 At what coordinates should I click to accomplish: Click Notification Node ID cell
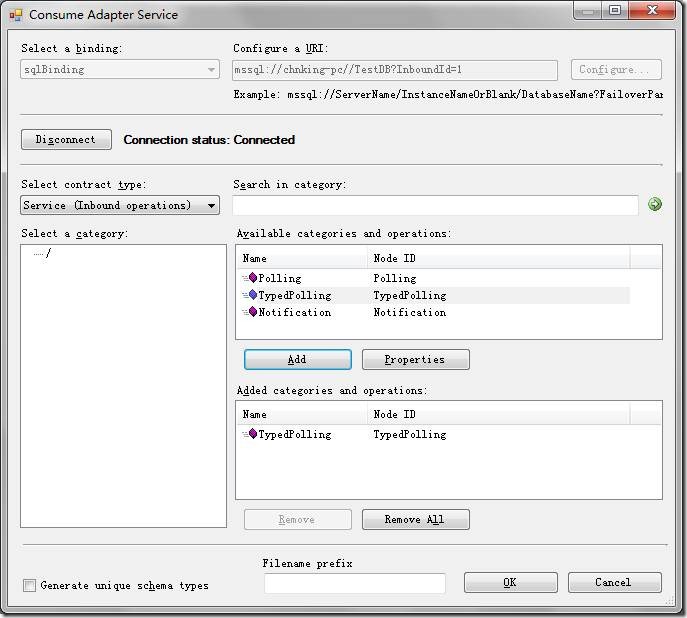coord(410,312)
